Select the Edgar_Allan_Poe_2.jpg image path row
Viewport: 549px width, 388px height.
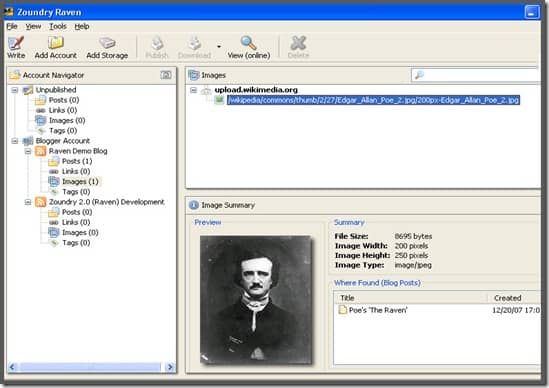pyautogui.click(x=373, y=100)
